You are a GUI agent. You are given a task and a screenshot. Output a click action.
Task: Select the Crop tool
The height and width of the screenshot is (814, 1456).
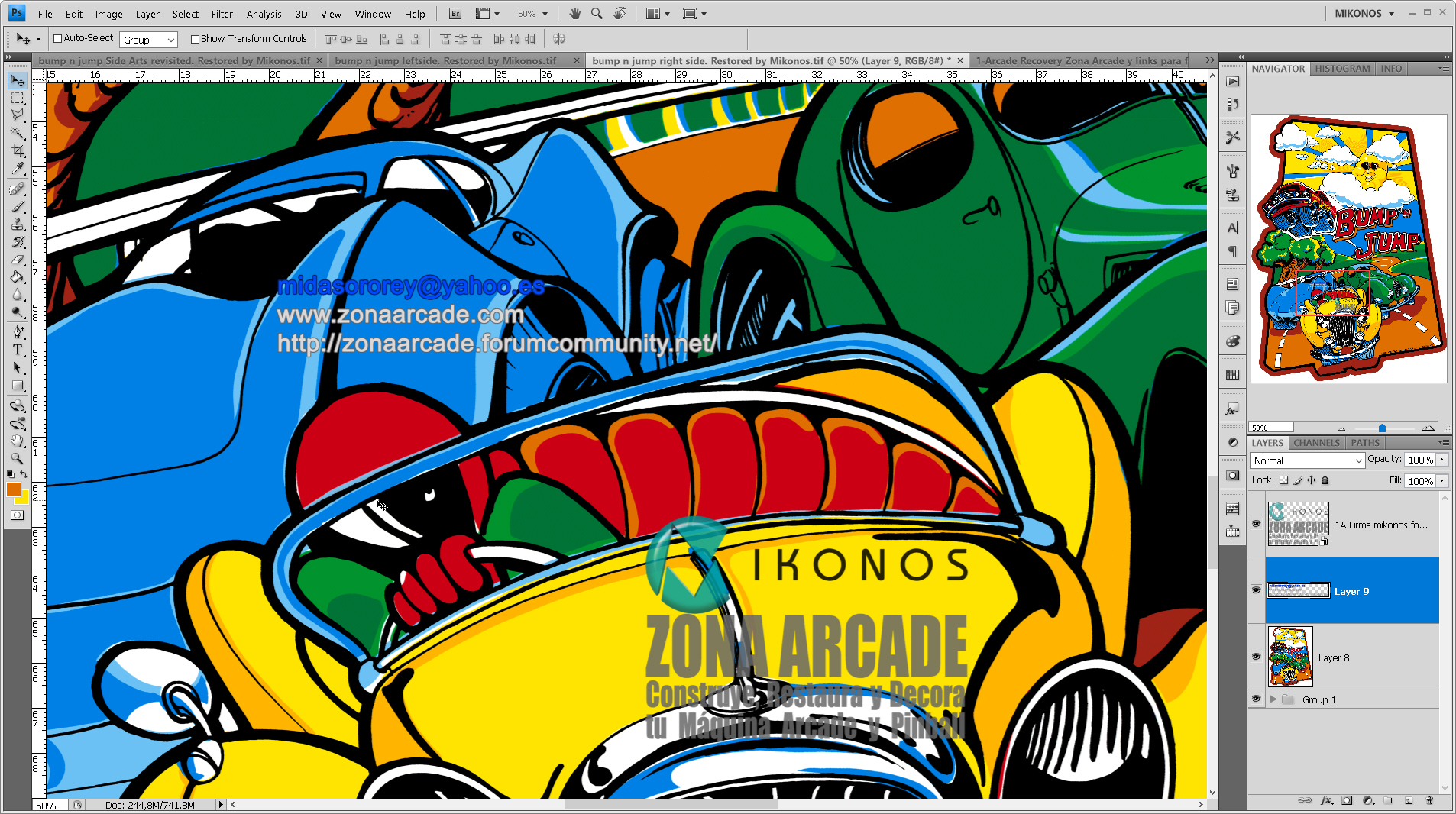[18, 151]
